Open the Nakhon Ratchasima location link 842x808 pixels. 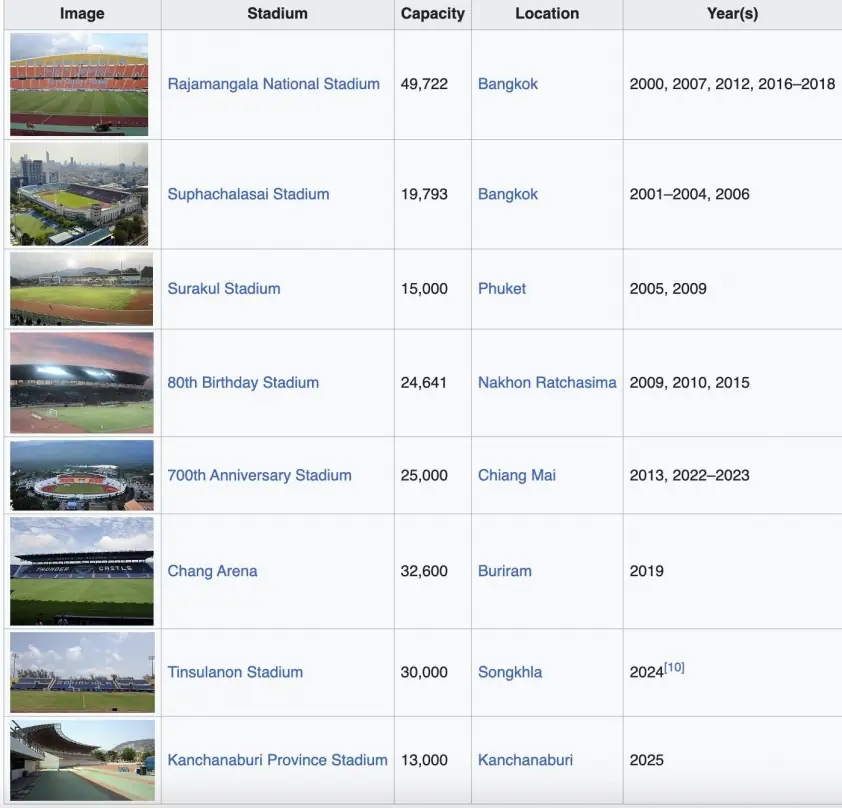[x=547, y=382]
